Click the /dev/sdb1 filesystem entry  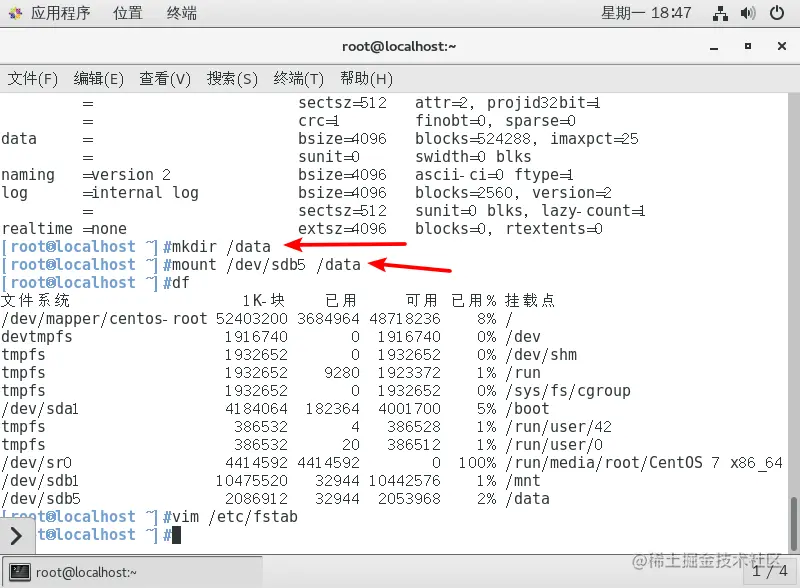tap(40, 481)
